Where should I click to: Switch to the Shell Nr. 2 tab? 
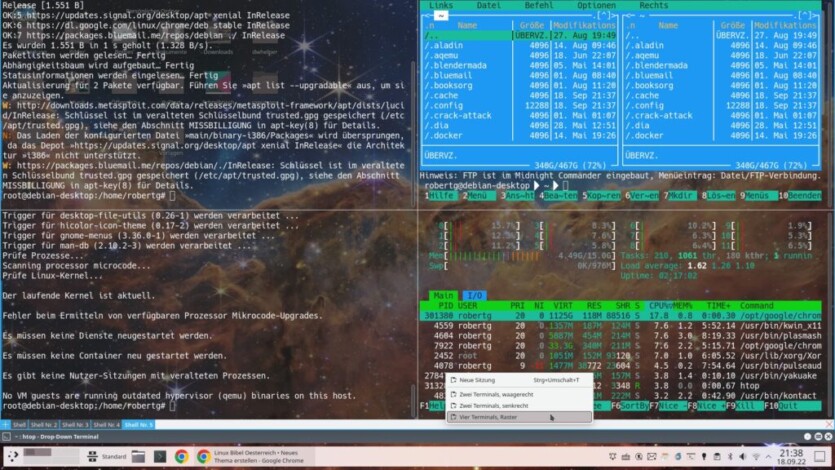click(44, 425)
